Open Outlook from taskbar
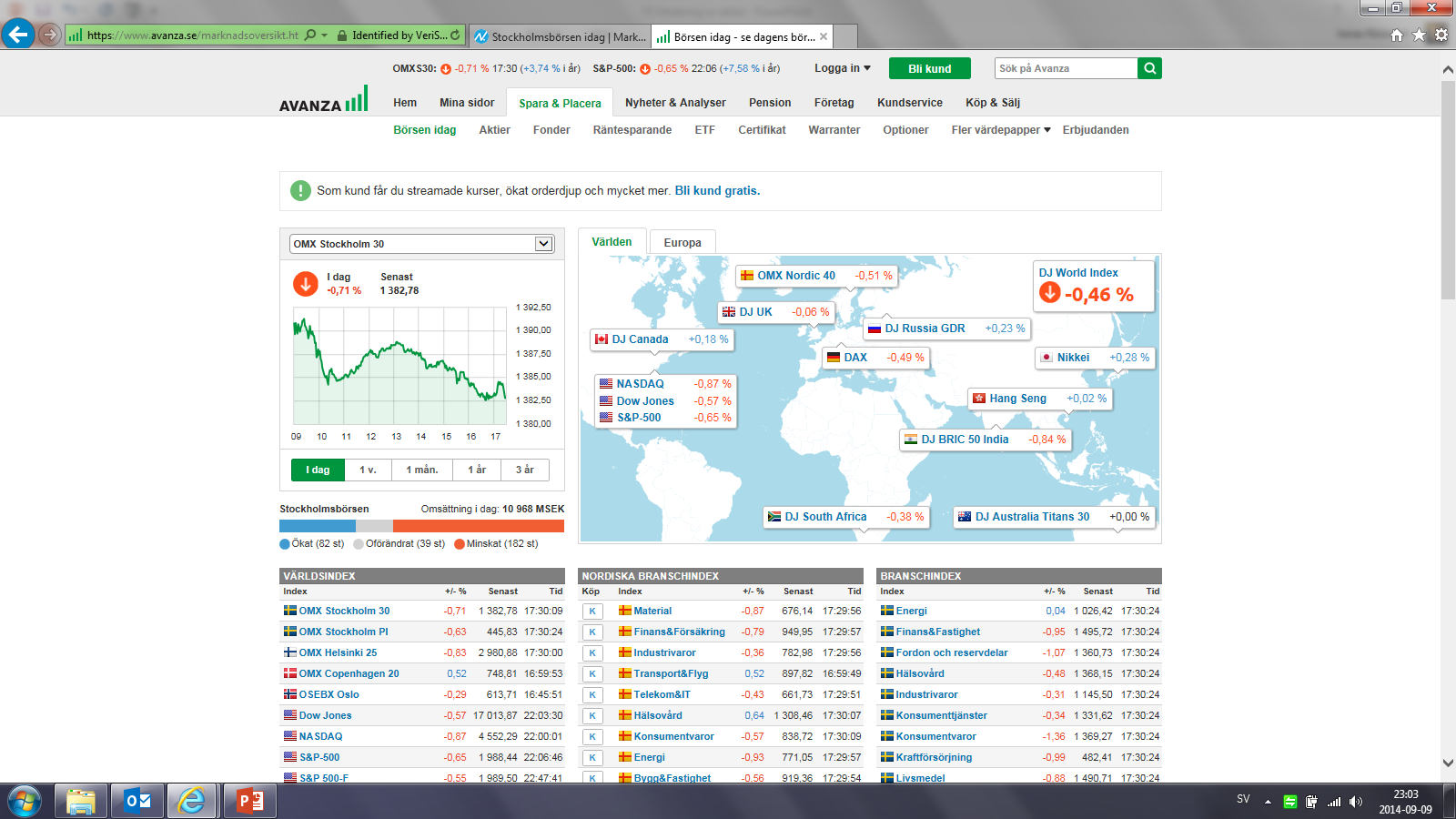 point(136,802)
